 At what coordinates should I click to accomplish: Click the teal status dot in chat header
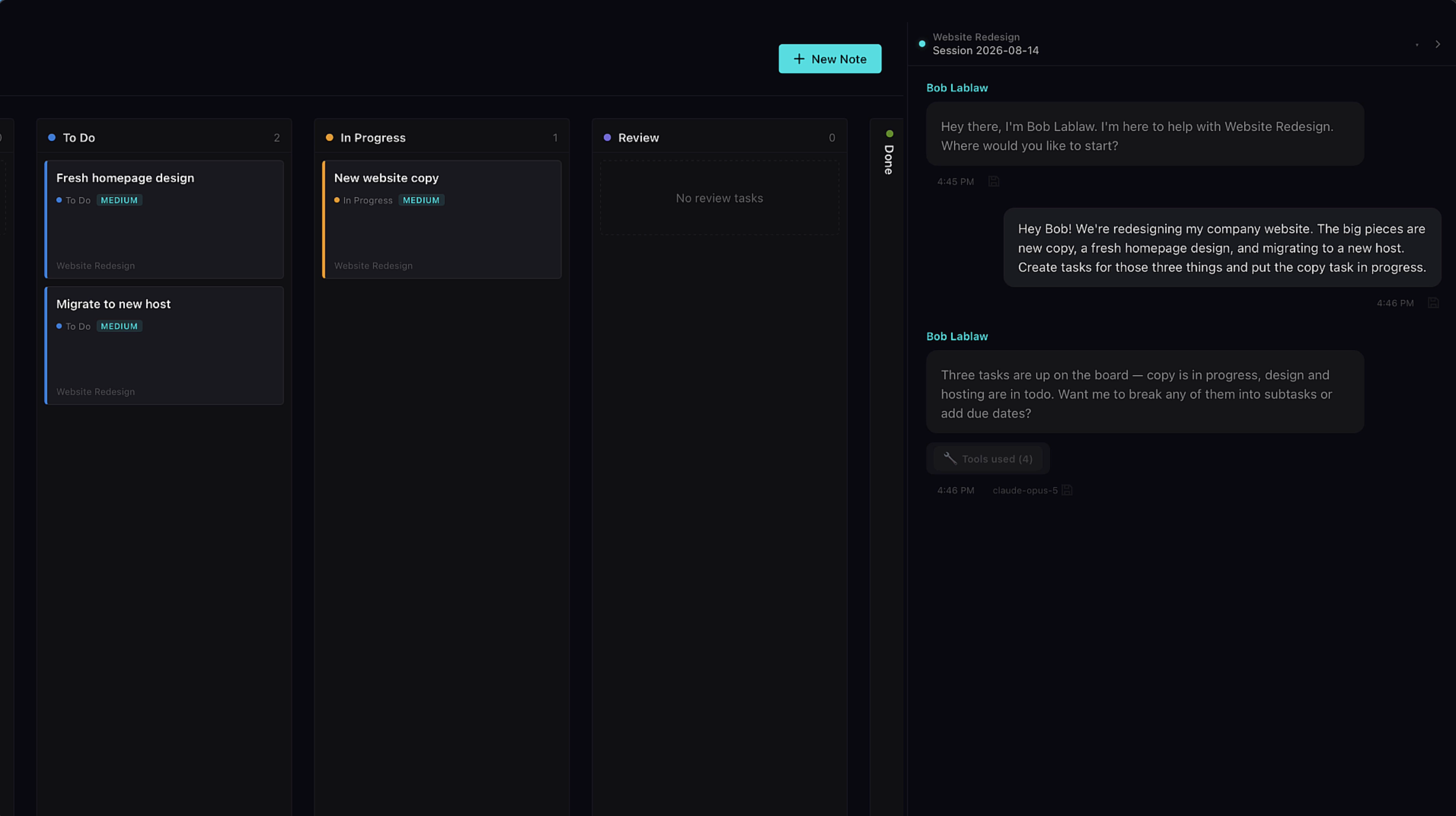pos(922,43)
